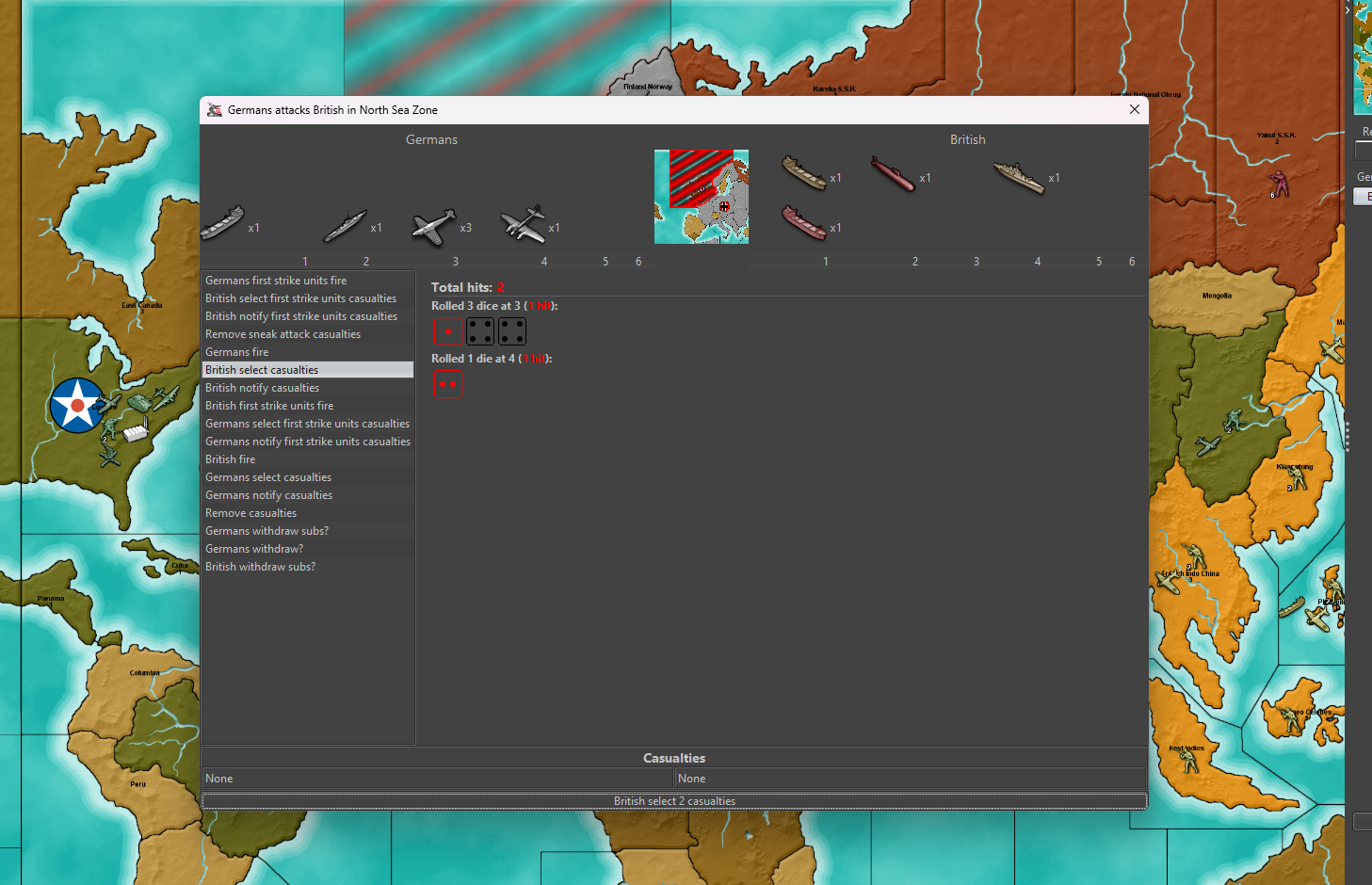
Task: Click the German transport unit icon
Action: (223, 224)
